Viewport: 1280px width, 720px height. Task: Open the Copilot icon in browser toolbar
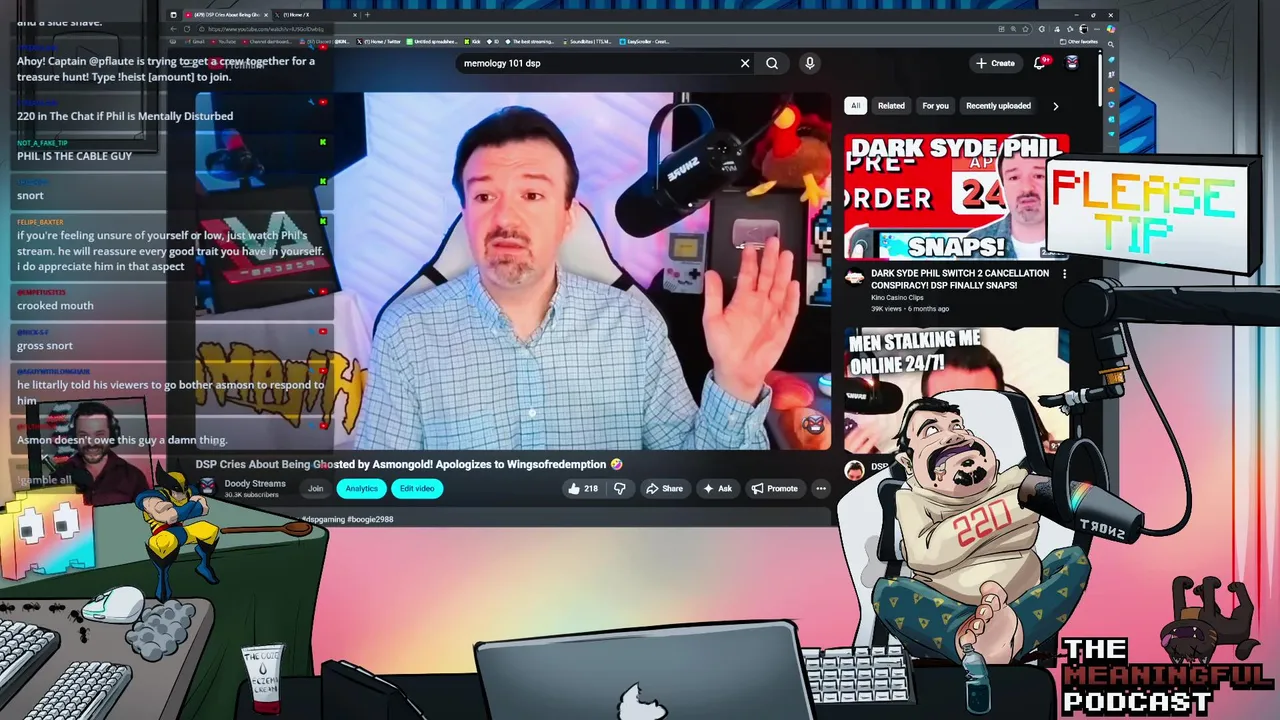1110,29
